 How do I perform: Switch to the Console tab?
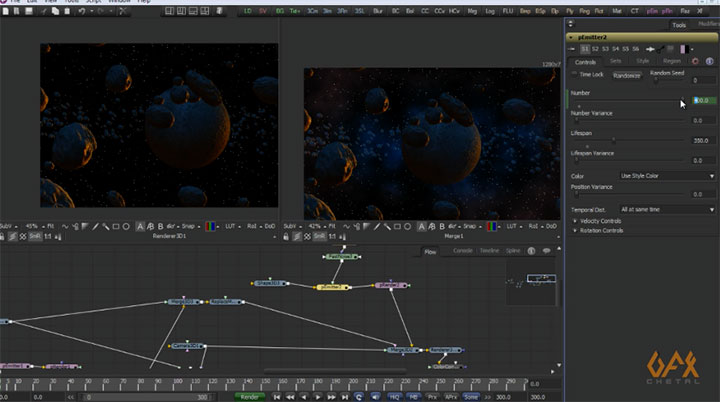[462, 251]
